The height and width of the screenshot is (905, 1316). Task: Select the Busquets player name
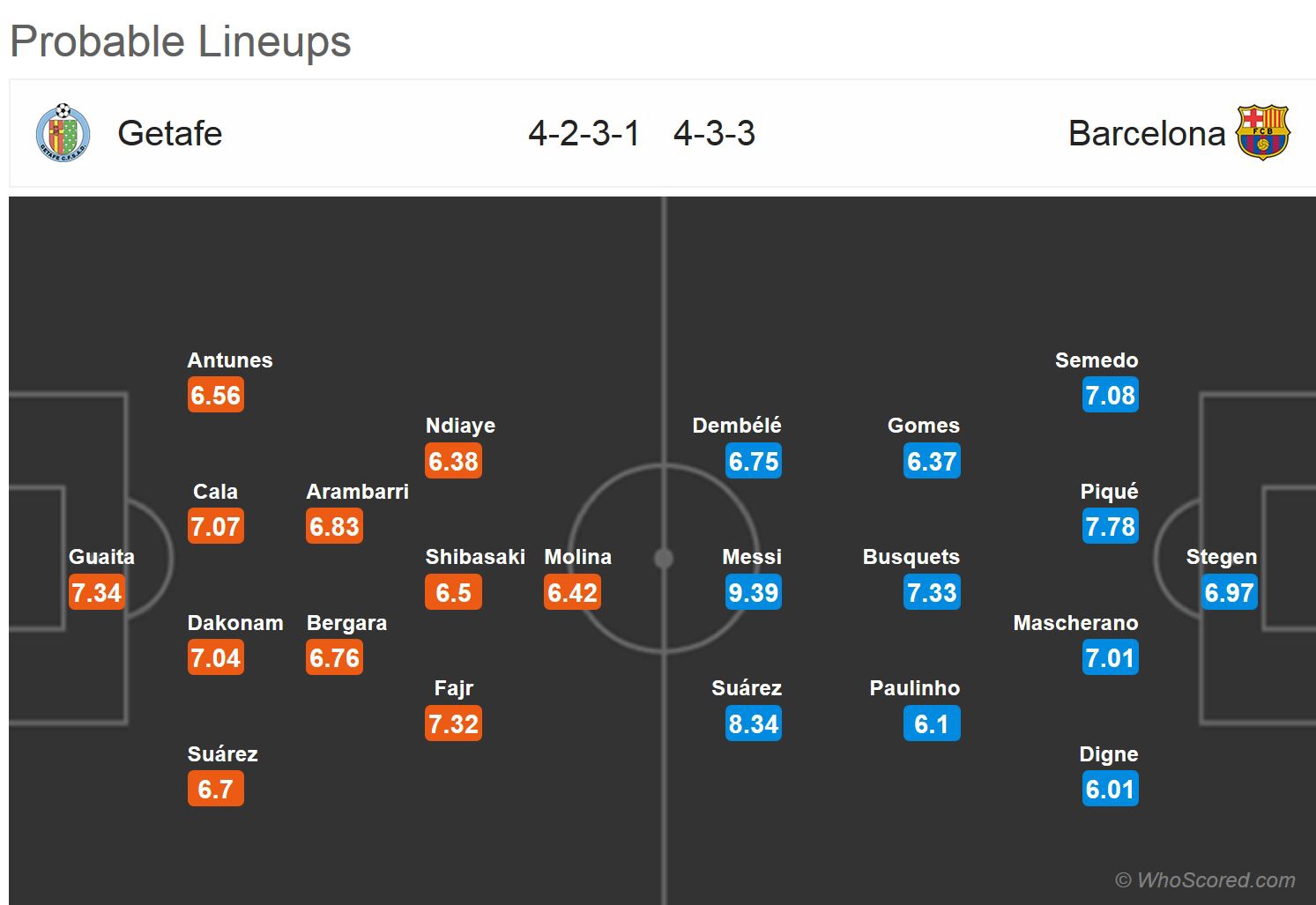click(x=911, y=557)
